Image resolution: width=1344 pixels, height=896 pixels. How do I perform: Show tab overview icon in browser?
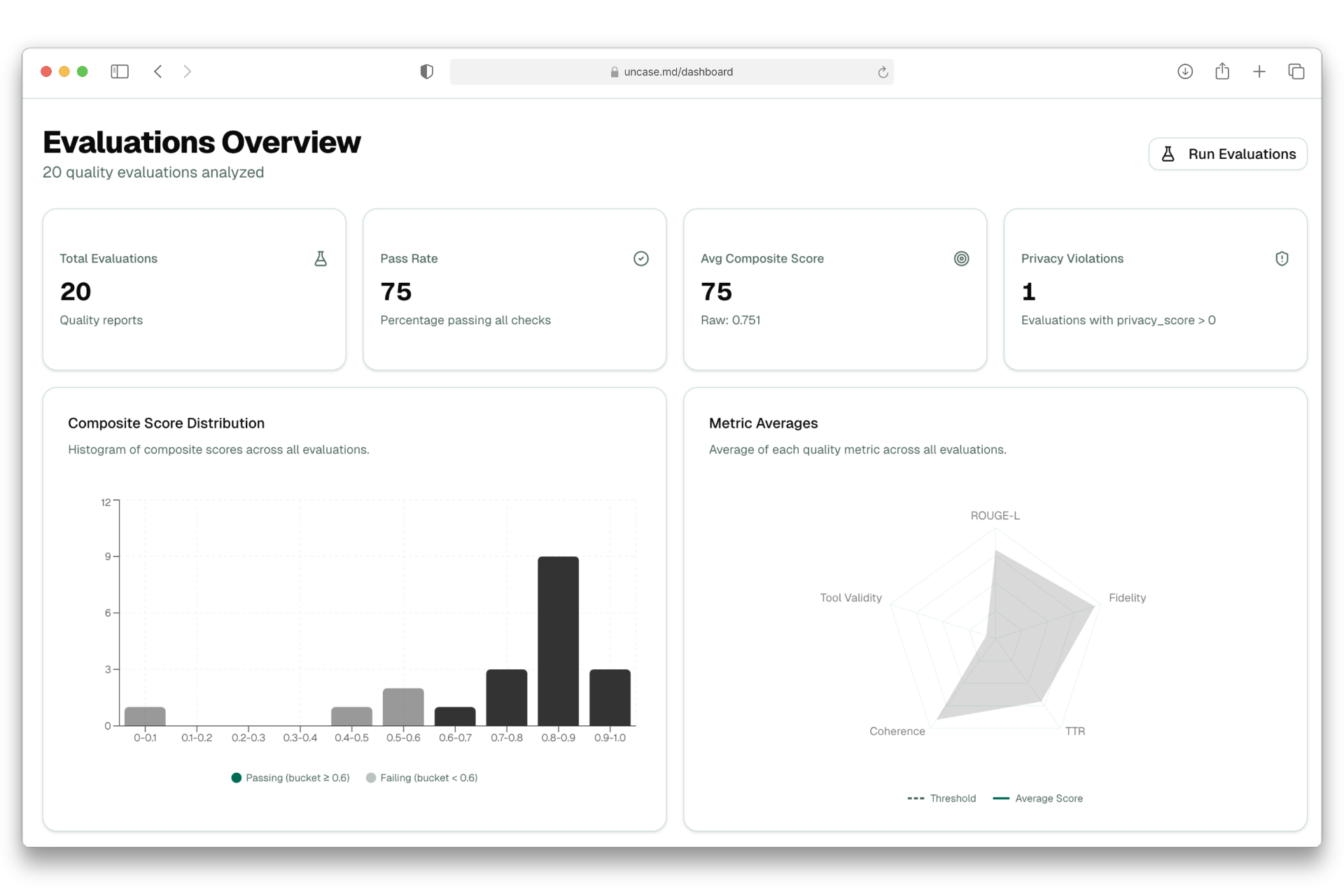point(1296,71)
